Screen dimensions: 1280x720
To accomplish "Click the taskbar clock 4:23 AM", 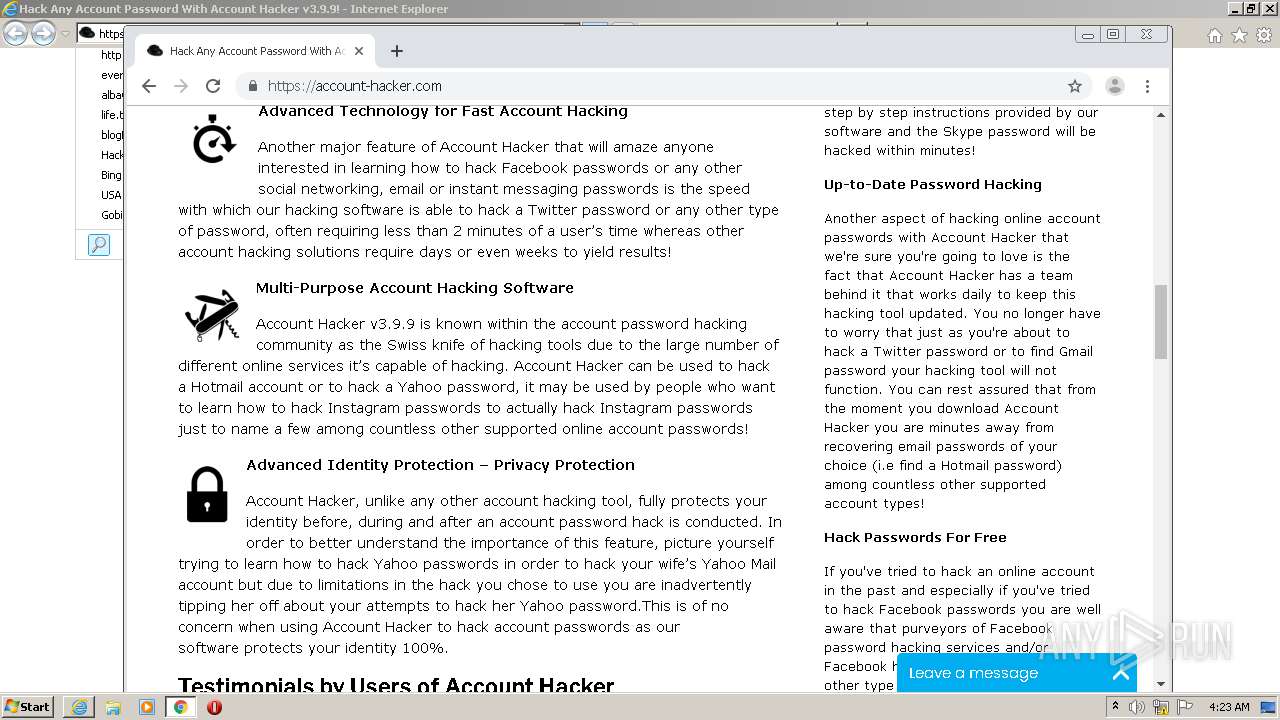I will coord(1229,707).
